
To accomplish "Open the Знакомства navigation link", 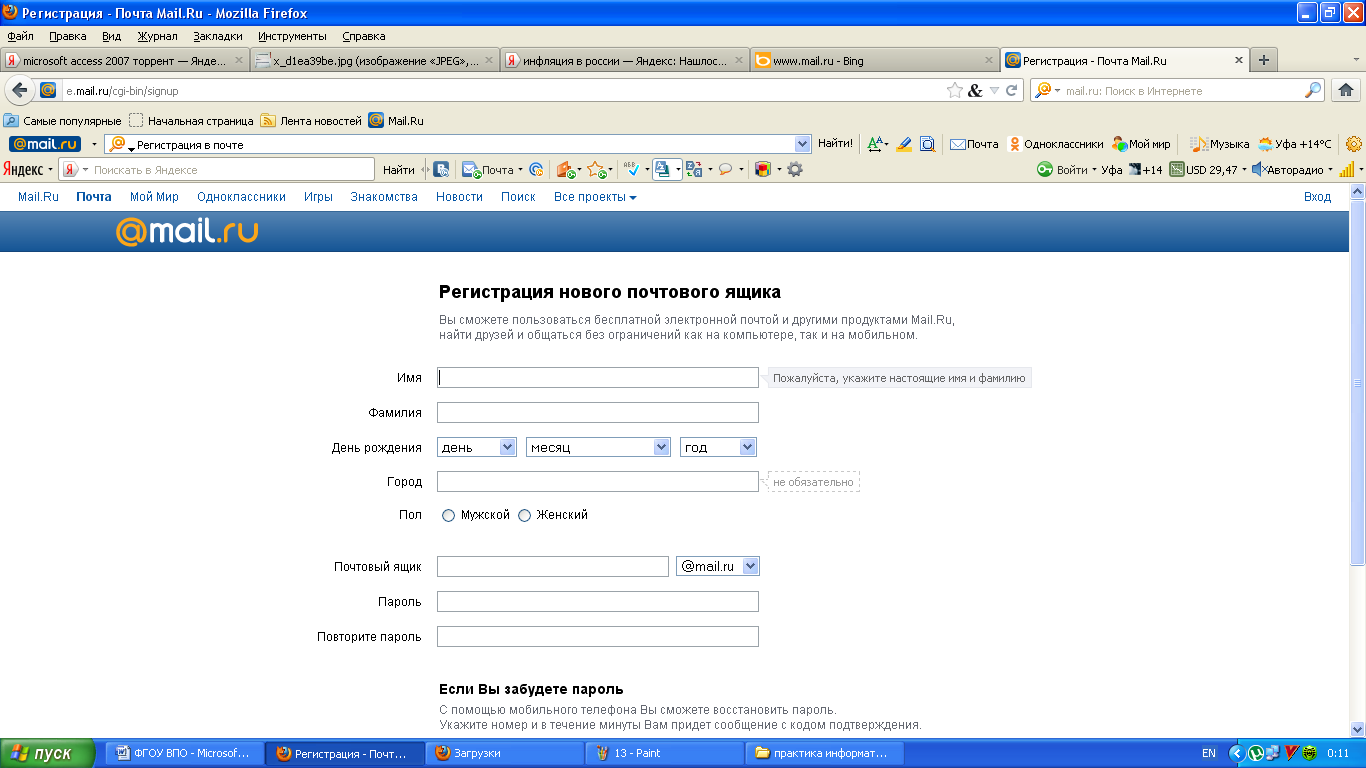I will [x=384, y=197].
